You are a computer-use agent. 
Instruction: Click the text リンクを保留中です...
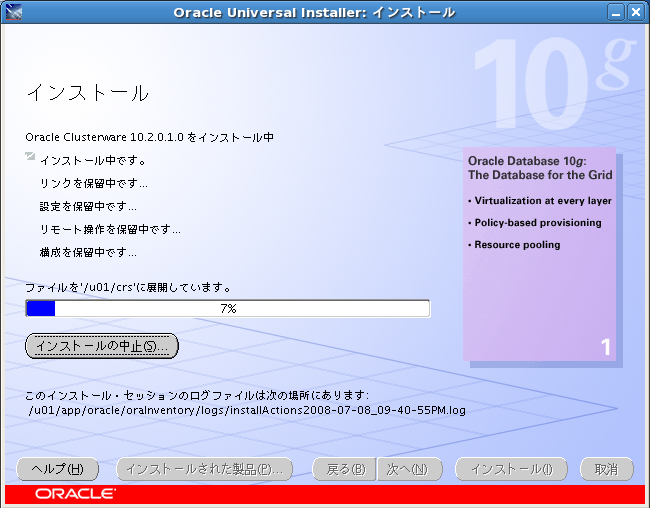pos(94,183)
